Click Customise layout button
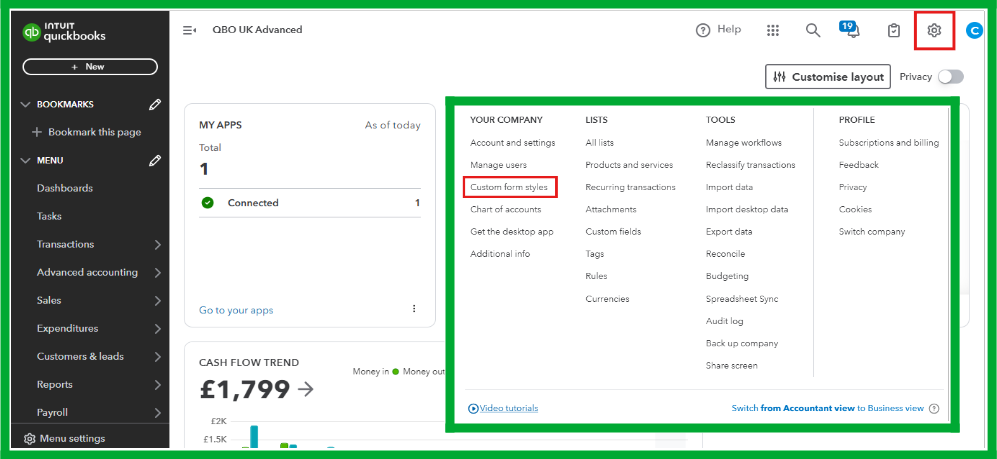997x459 pixels. coord(828,77)
